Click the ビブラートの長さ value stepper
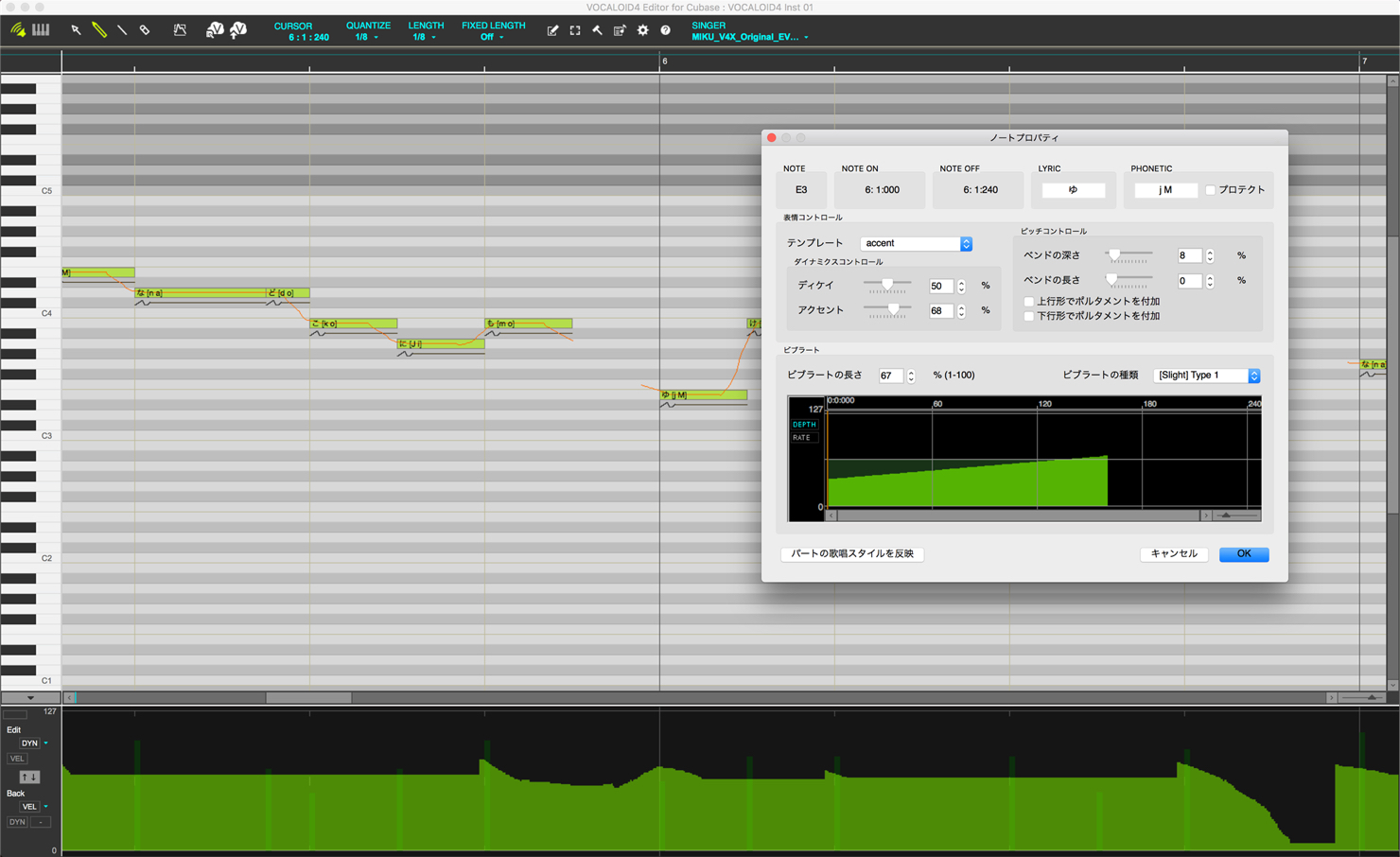The height and width of the screenshot is (857, 1400). (911, 376)
